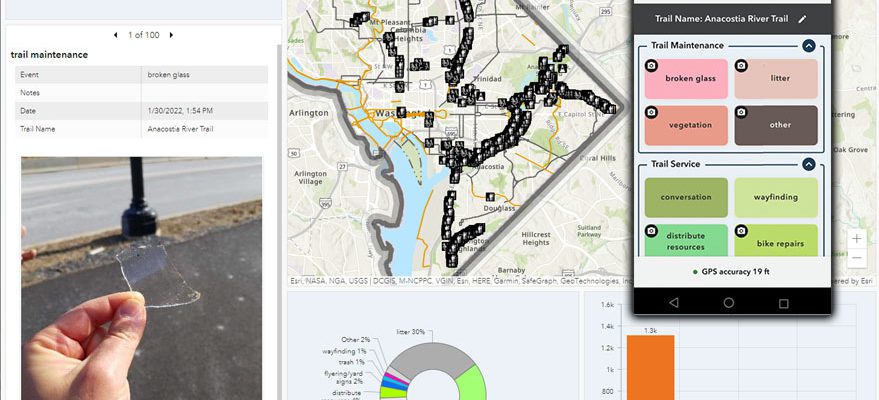Click the empty Notes cell

pos(205,93)
